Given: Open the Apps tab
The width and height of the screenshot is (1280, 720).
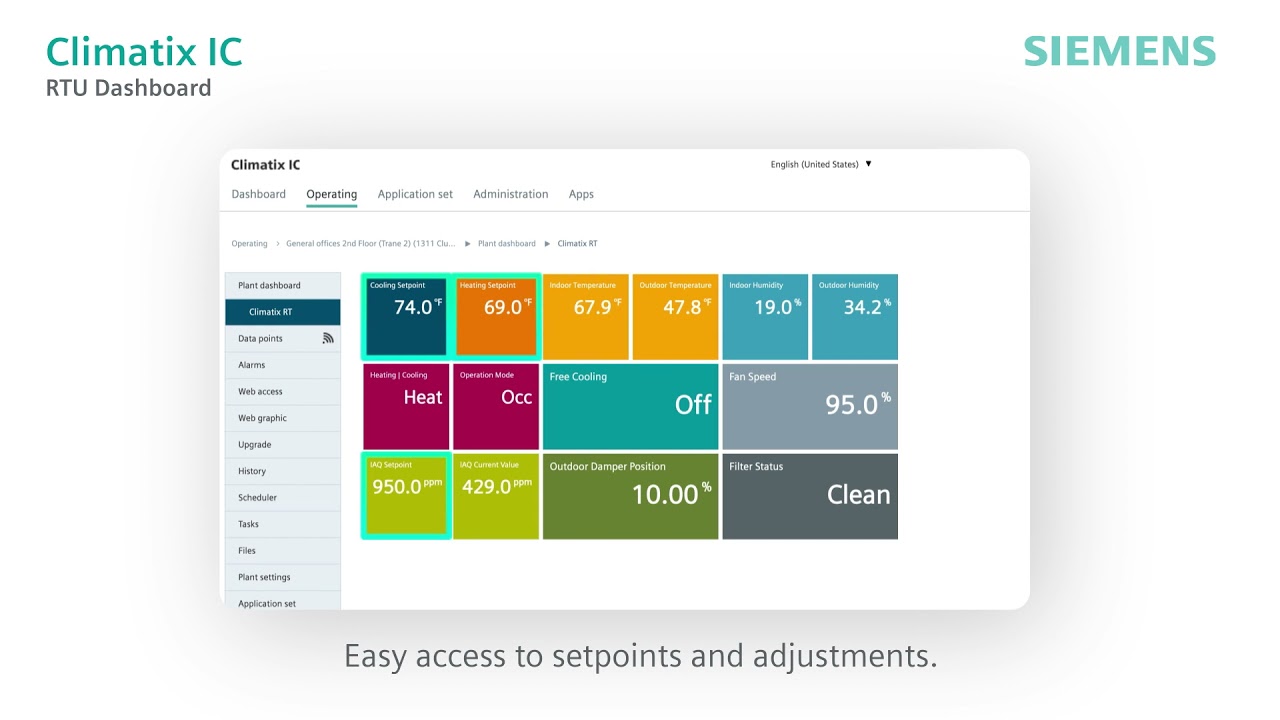Looking at the screenshot, I should [x=581, y=194].
